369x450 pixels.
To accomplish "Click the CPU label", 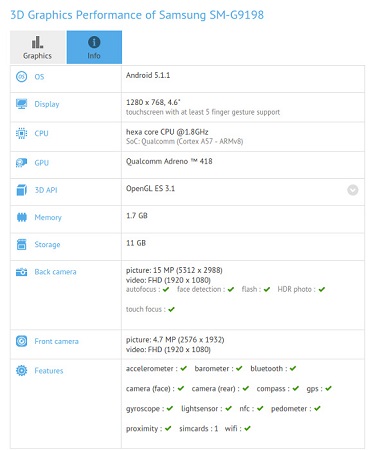I will click(x=42, y=133).
